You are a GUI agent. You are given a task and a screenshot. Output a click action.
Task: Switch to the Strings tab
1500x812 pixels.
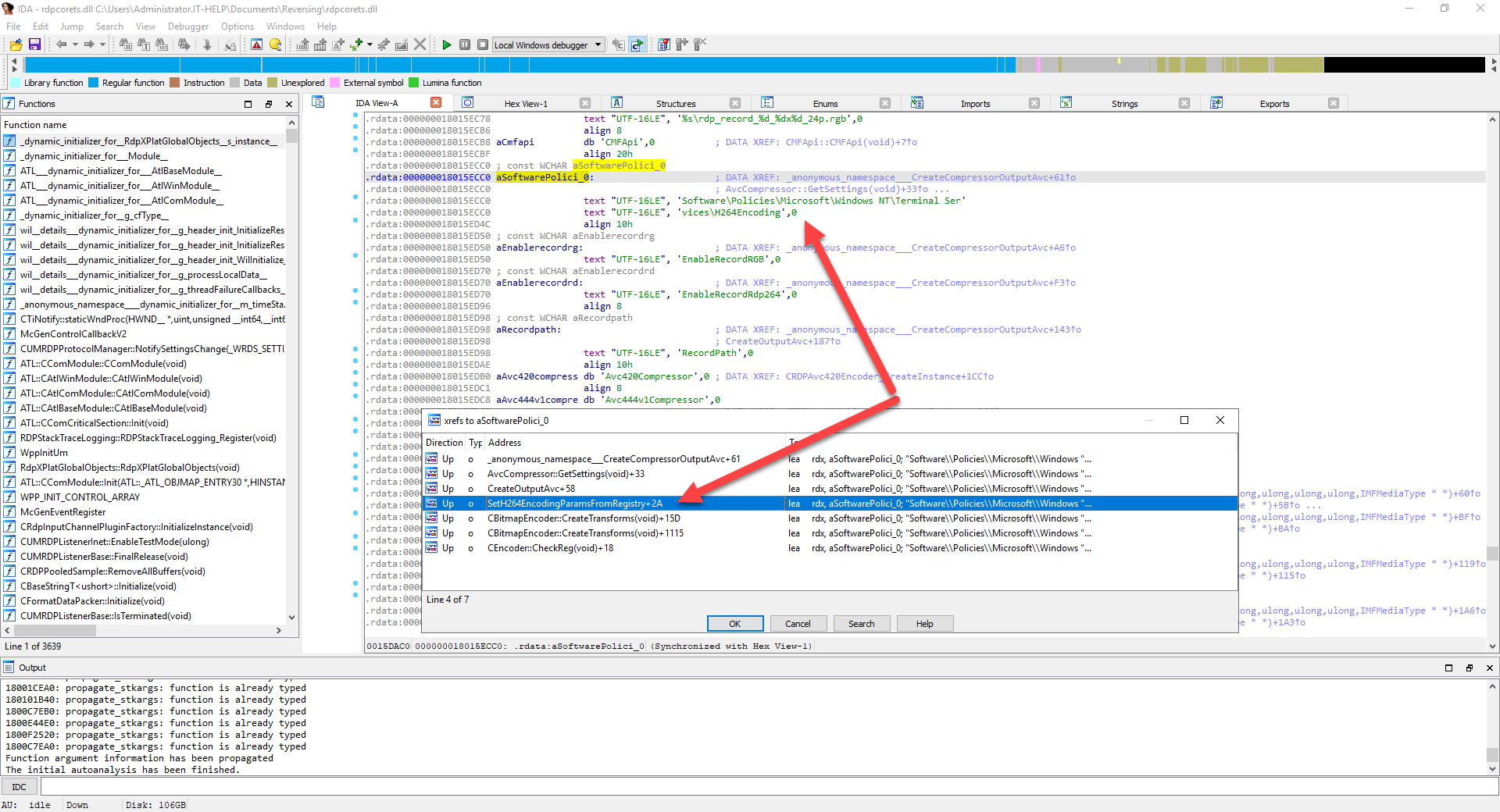coord(1124,104)
